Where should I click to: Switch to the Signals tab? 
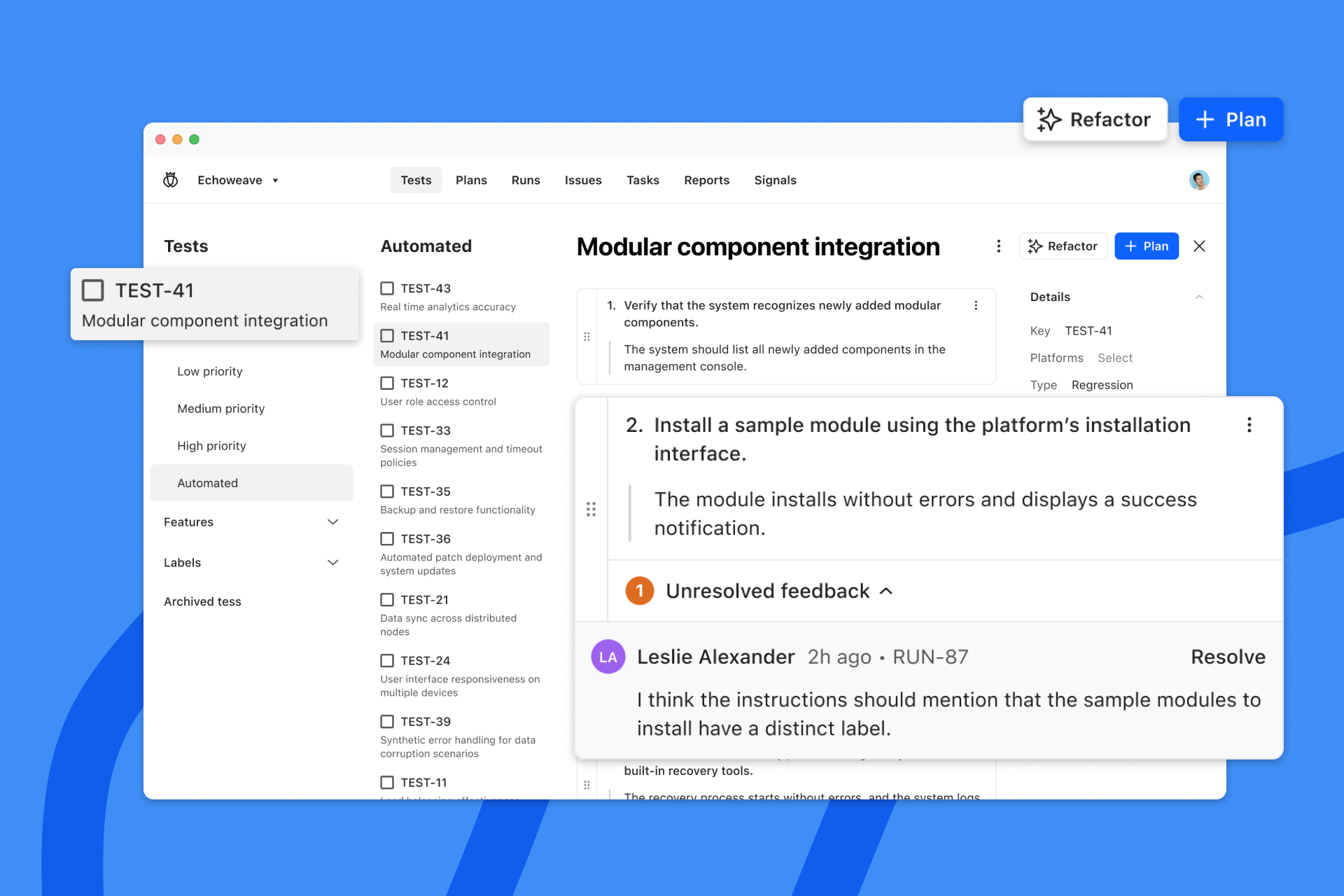pyautogui.click(x=775, y=180)
